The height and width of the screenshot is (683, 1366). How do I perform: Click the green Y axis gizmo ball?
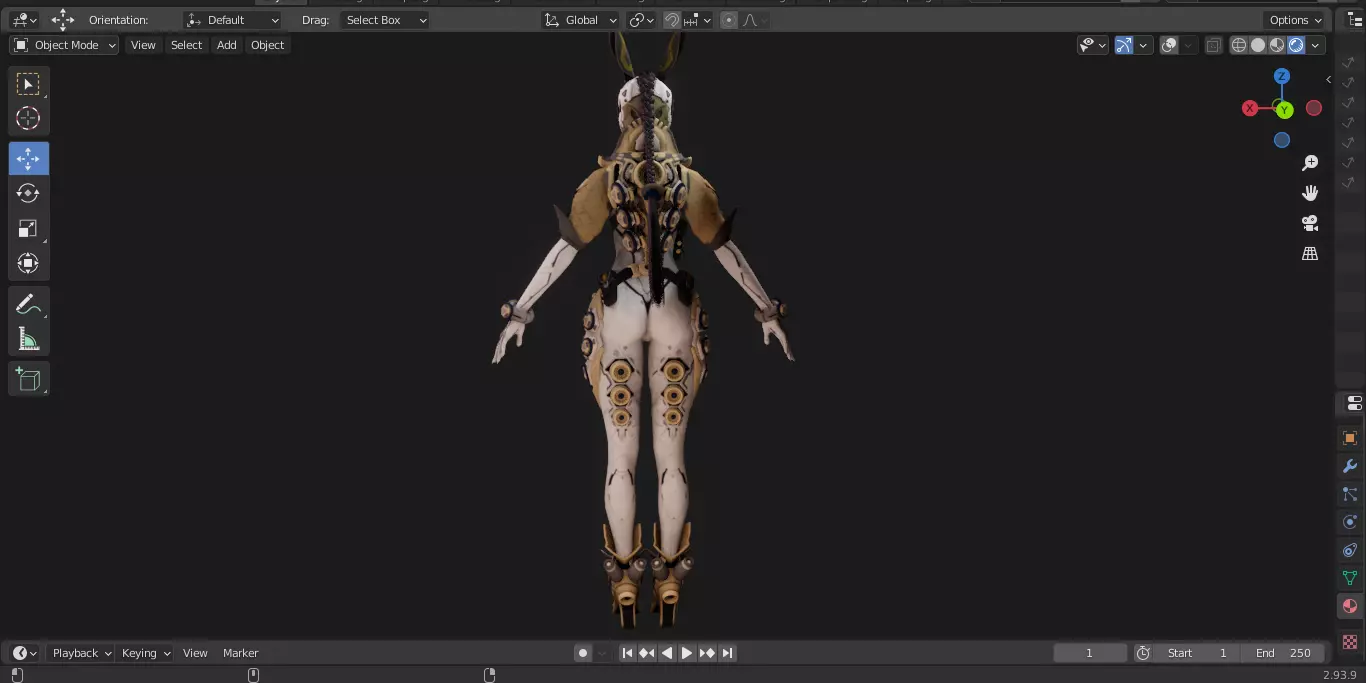tap(1284, 110)
